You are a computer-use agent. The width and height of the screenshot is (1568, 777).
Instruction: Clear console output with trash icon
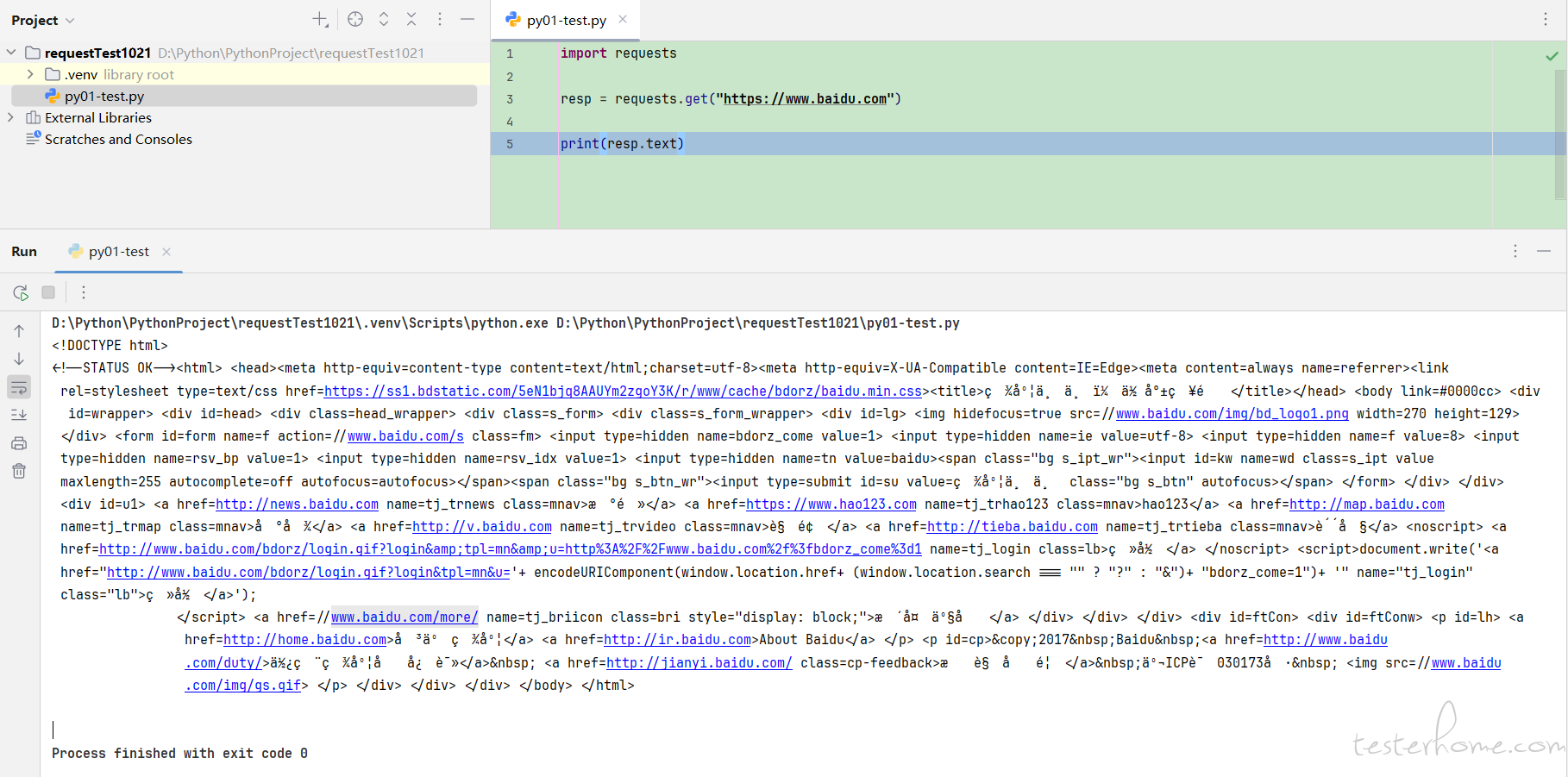[x=19, y=471]
